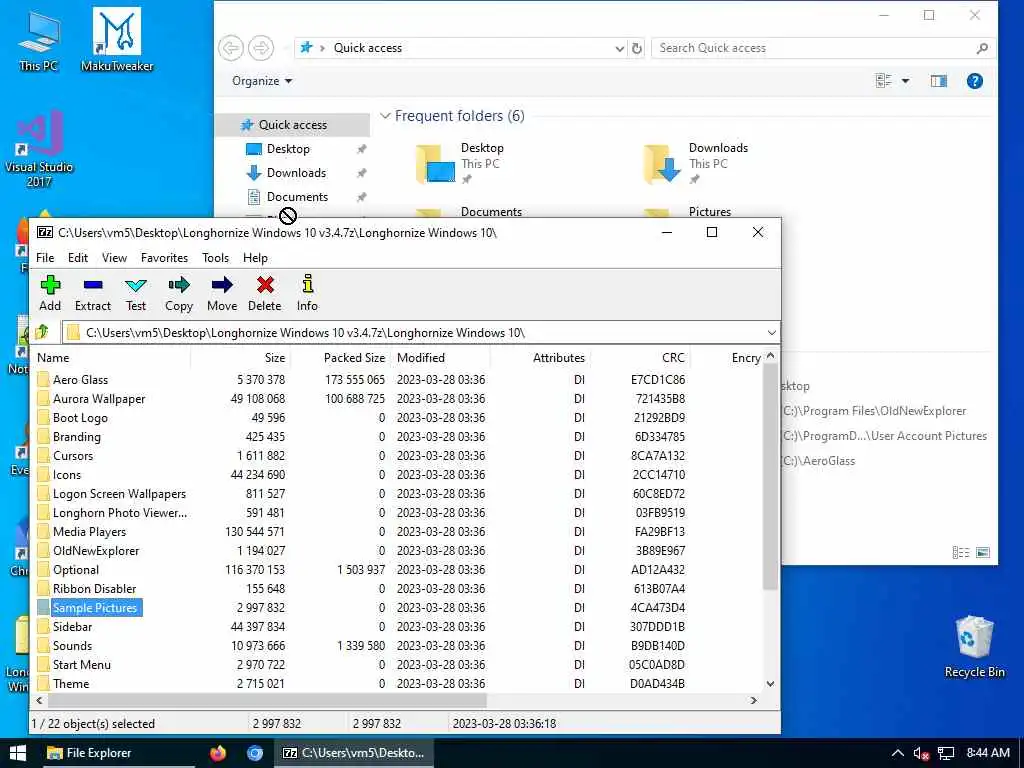
Task: Select the Media Players folder
Action: click(x=89, y=532)
